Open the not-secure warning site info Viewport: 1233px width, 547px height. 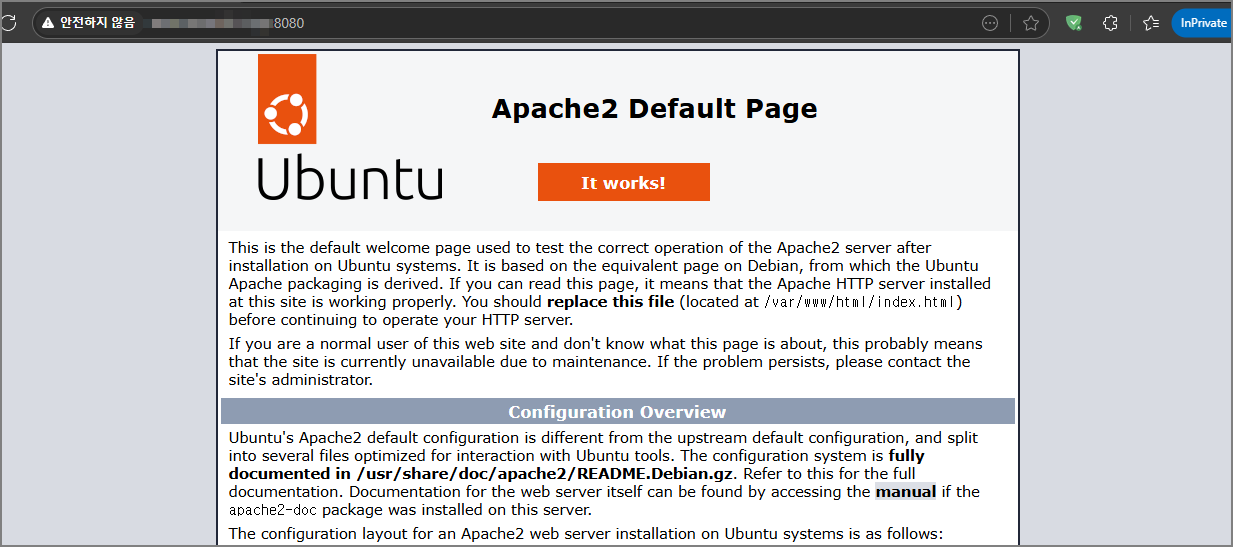pyautogui.click(x=88, y=23)
